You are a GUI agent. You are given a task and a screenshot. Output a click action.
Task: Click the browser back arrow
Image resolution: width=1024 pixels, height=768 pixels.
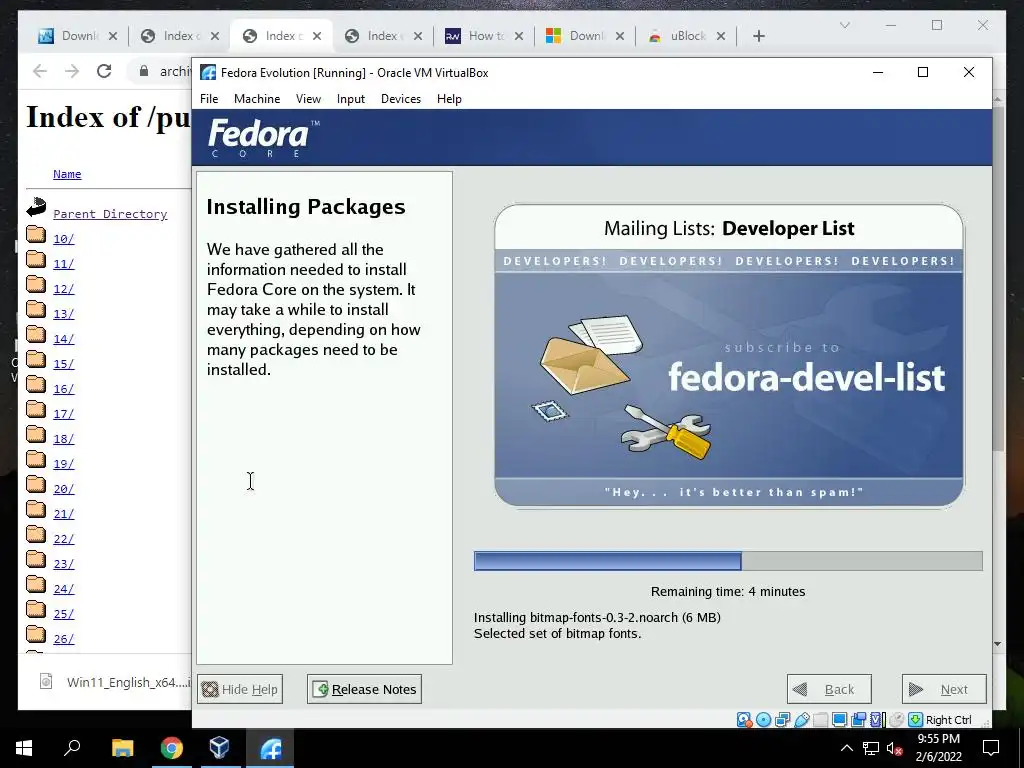click(40, 71)
